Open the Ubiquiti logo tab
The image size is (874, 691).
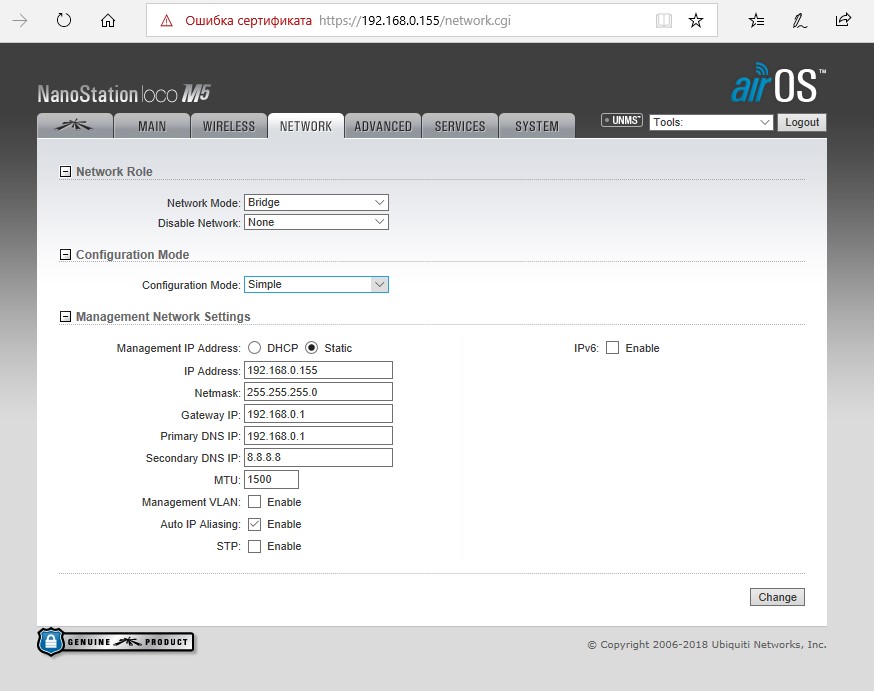point(75,126)
